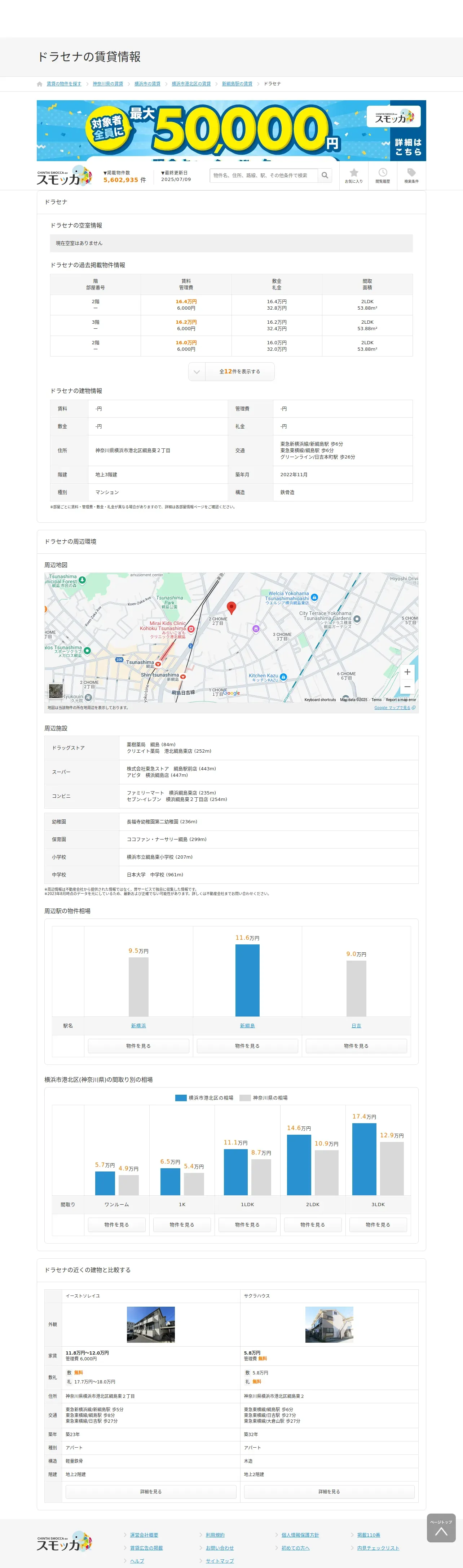Image resolution: width=463 pixels, height=1568 pixels.
Task: Click 物件を見る under 新横浜 station
Action: click(138, 1046)
